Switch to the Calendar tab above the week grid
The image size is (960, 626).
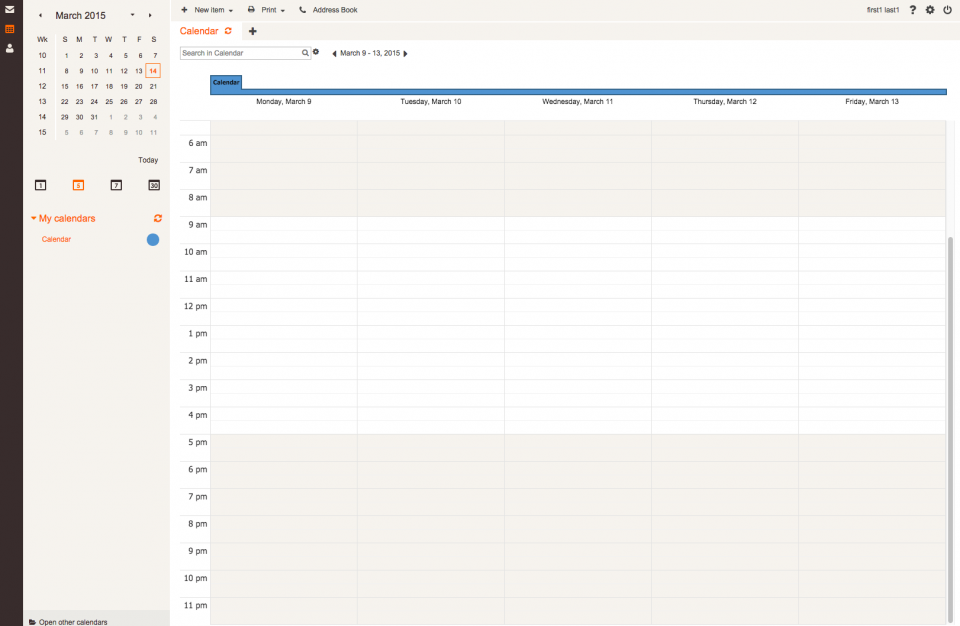click(225, 83)
